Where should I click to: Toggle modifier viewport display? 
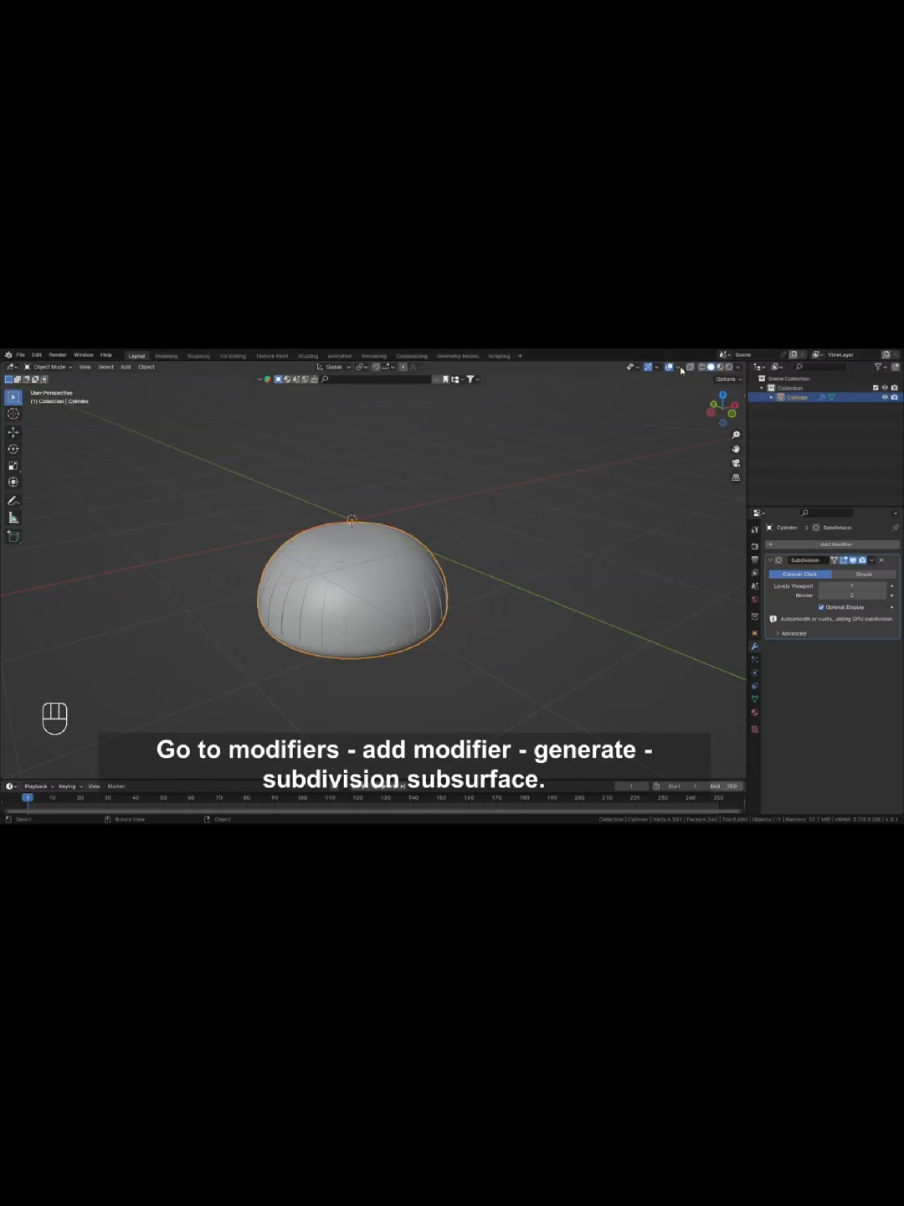point(853,560)
